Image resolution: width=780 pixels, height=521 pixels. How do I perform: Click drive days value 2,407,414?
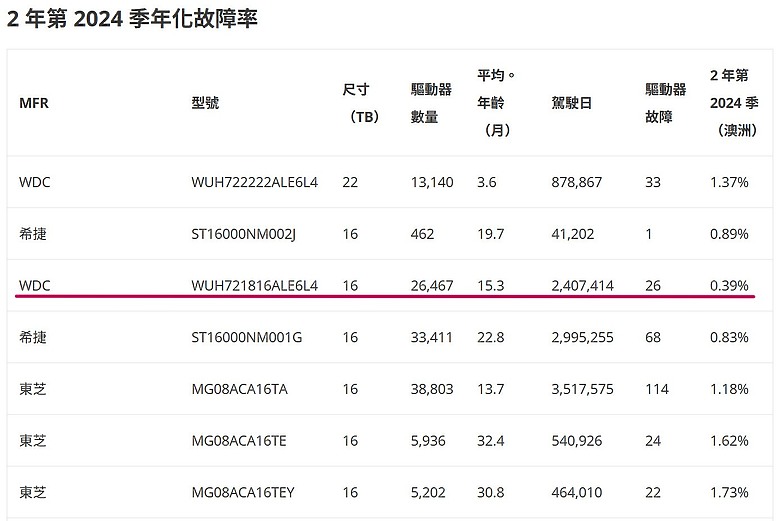coord(583,286)
